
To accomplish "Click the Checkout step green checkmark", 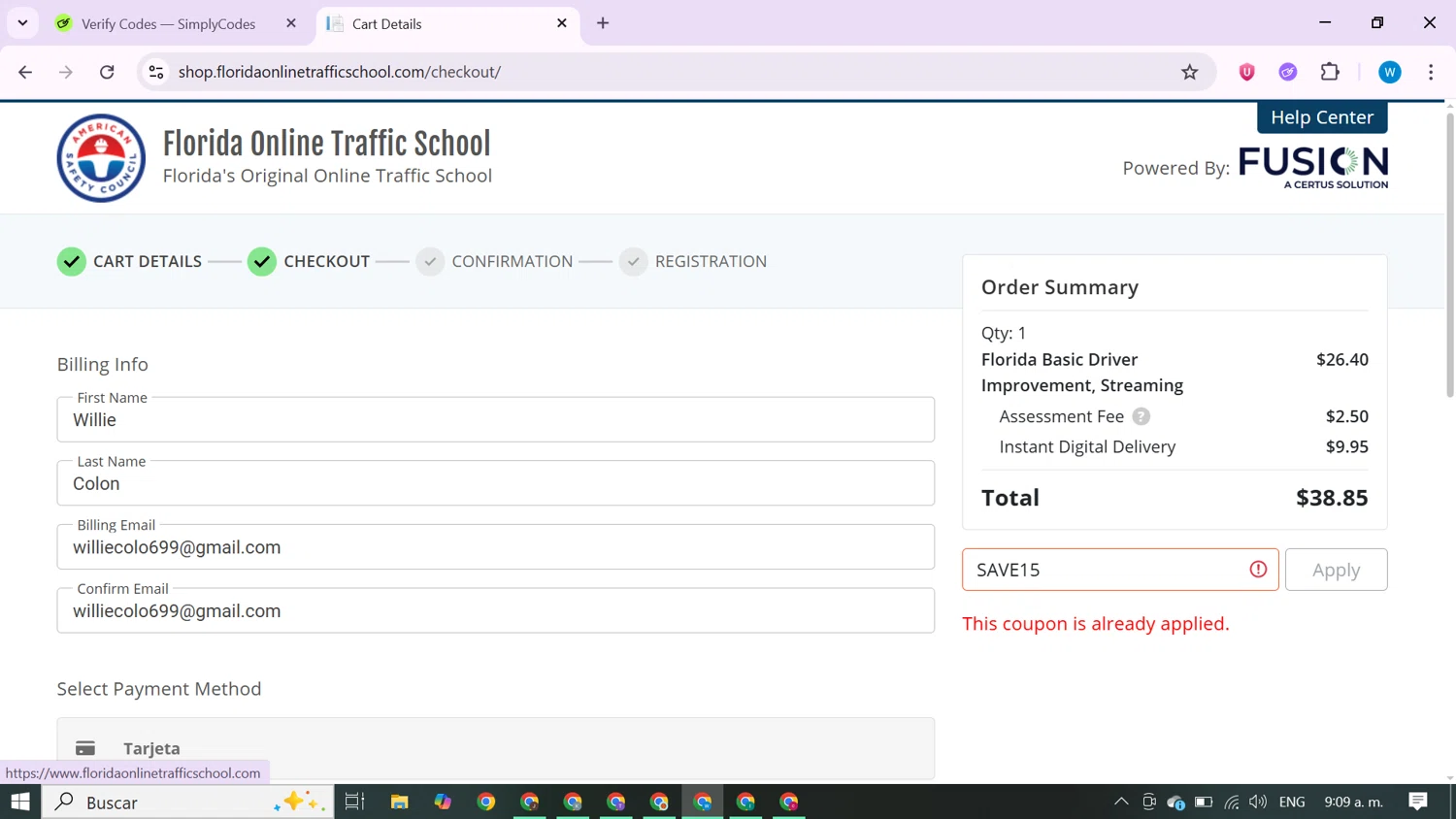I will (x=262, y=262).
